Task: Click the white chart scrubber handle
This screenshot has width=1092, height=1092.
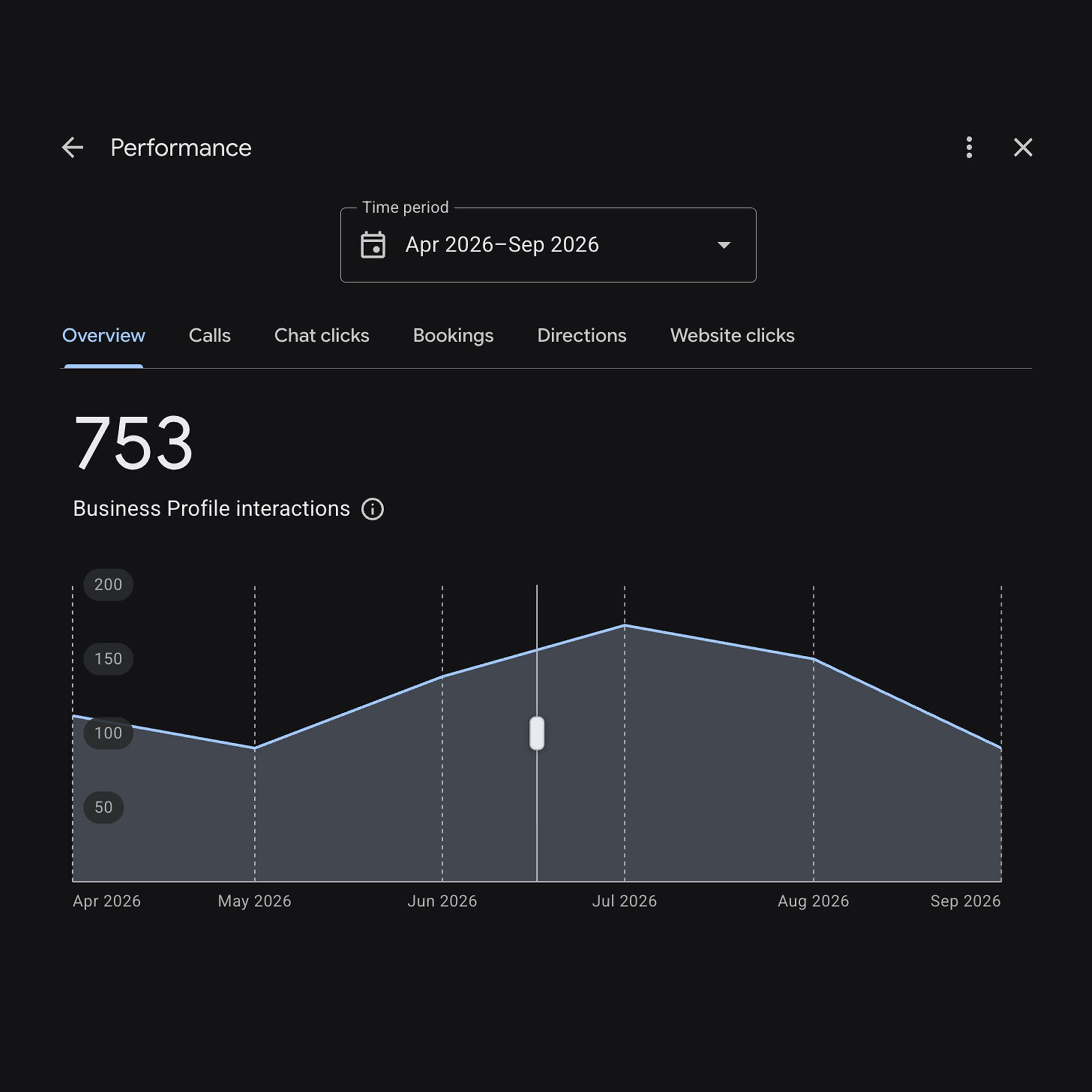Action: 537,733
